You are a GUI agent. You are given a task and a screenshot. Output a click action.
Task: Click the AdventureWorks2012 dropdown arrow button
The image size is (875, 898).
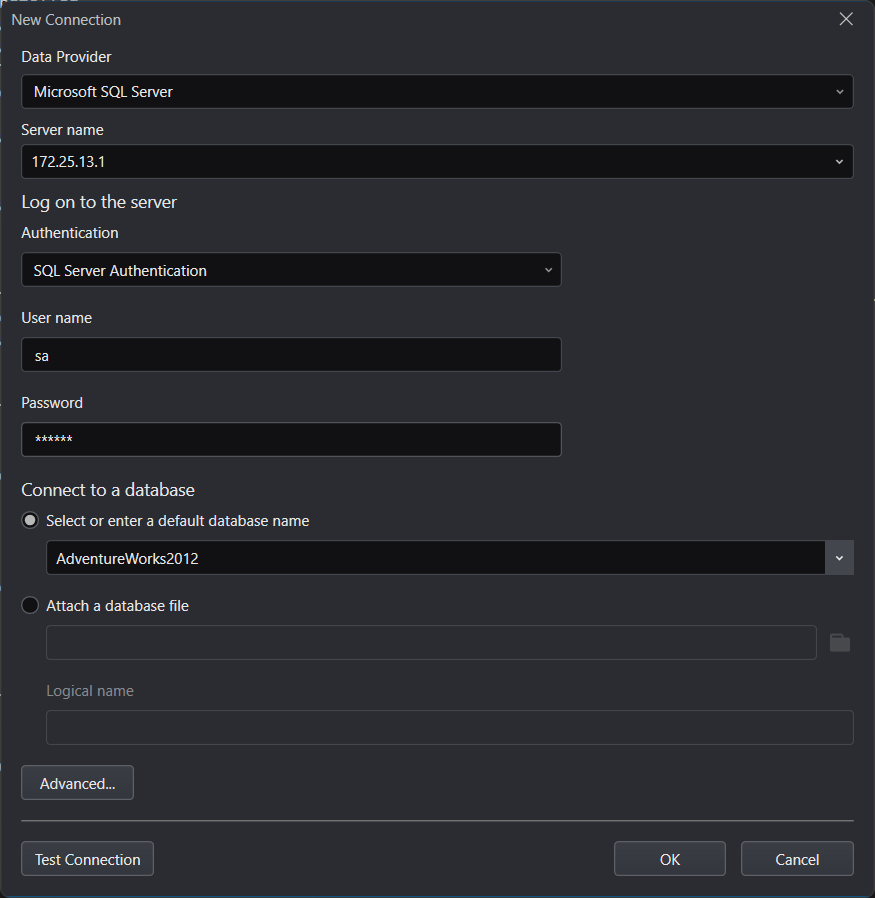(x=839, y=558)
